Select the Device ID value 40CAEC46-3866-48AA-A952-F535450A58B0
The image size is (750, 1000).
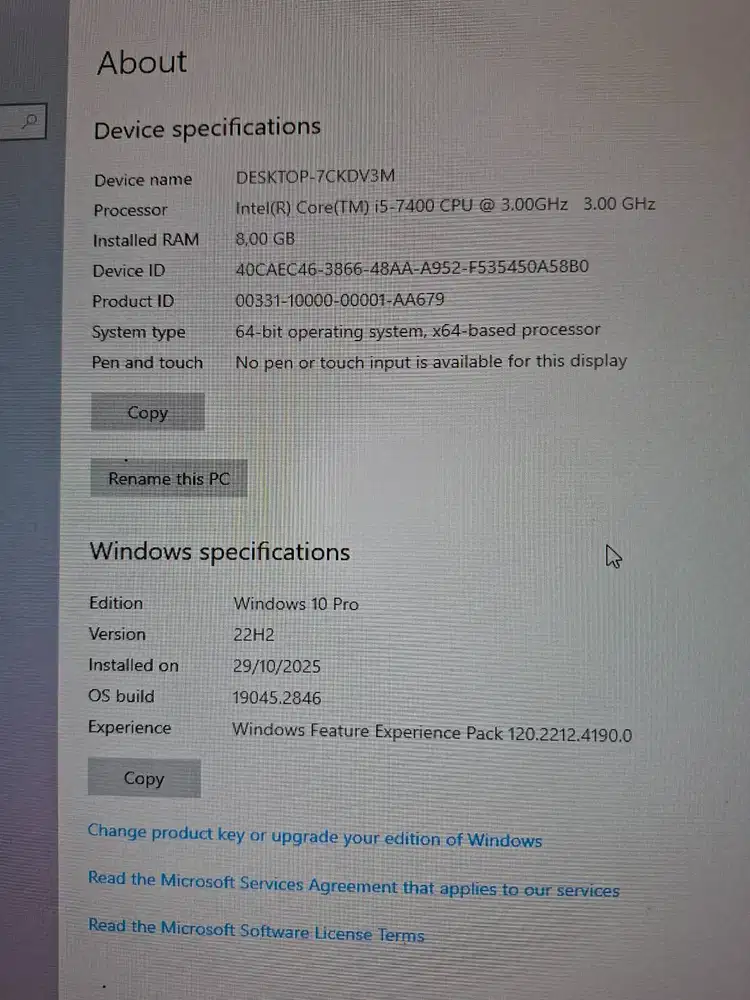coord(412,268)
